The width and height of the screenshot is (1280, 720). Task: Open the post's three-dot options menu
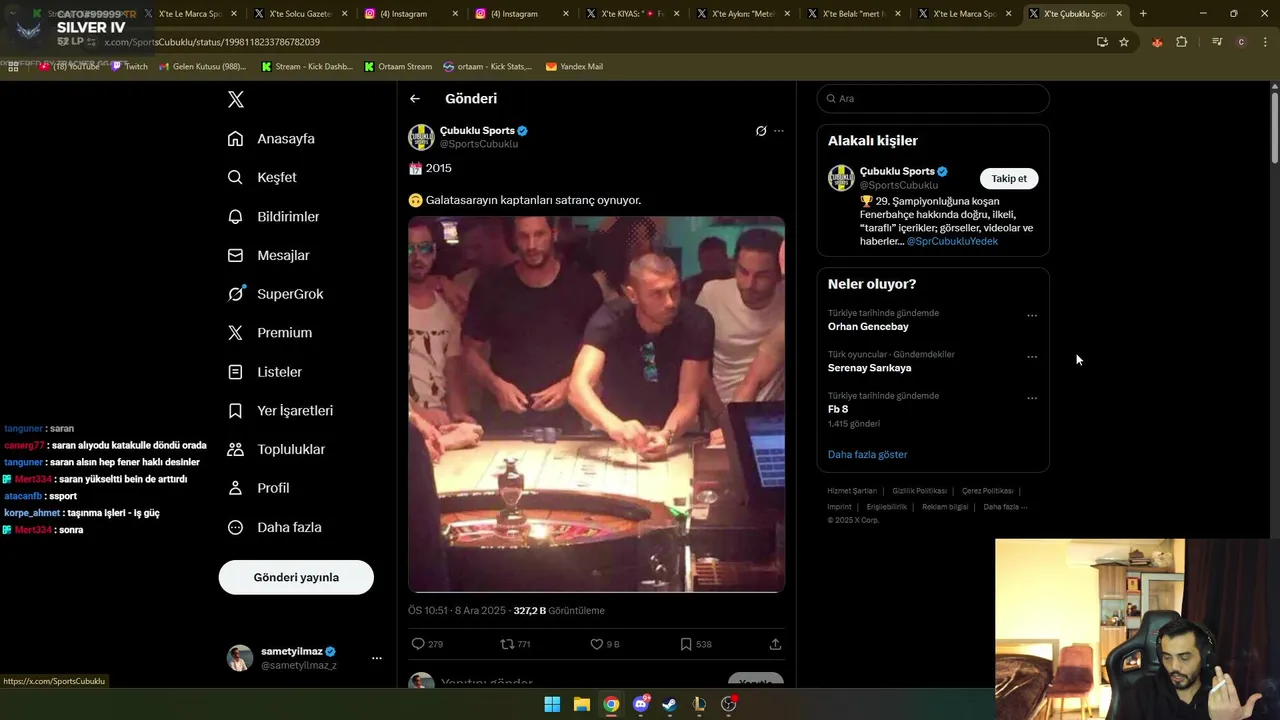(x=779, y=131)
